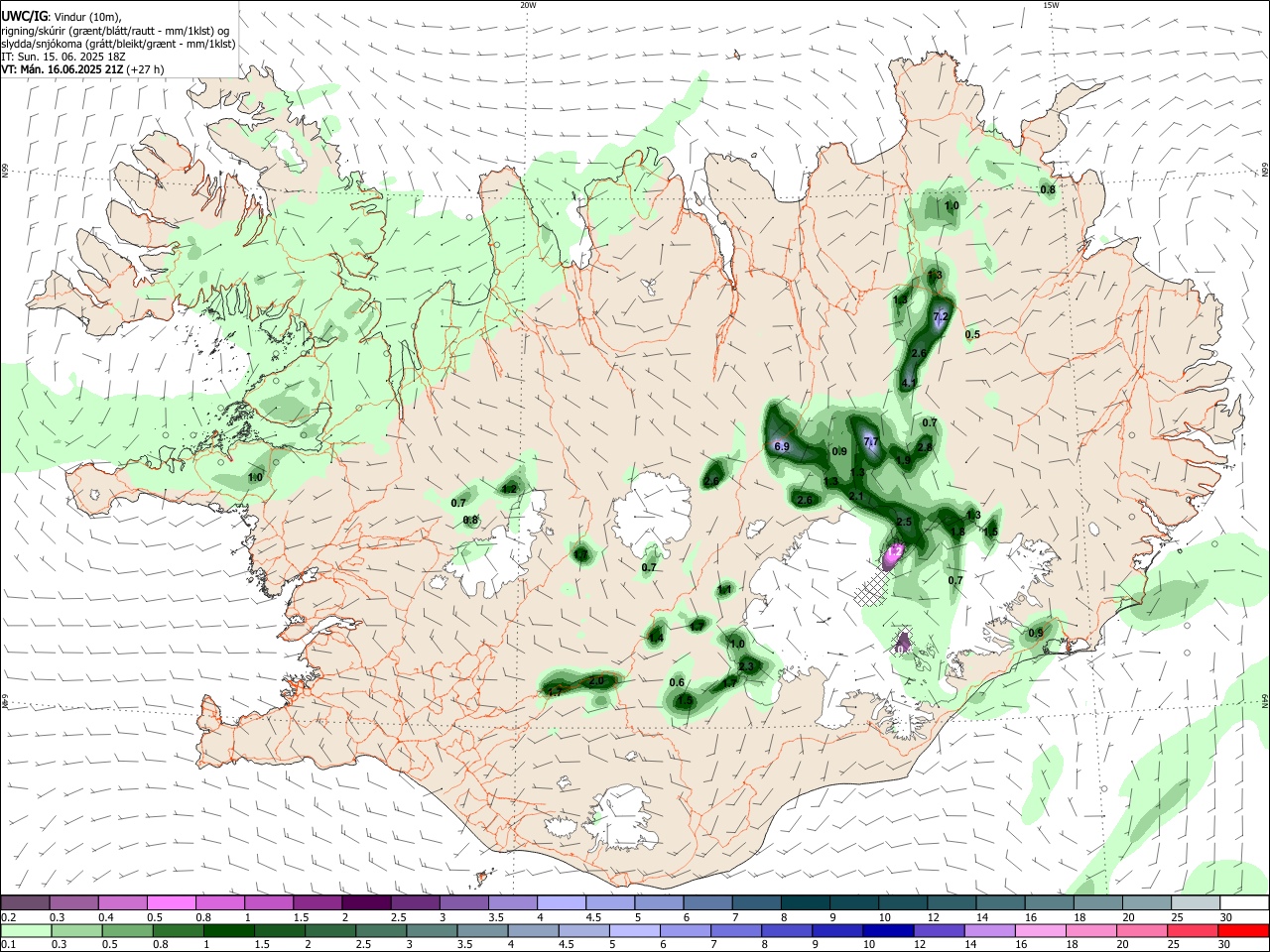Viewport: 1270px width, 952px height.
Task: Click the 'VT: Mán. 16.06.2025 21Z (+27 h)' line
Action: pyautogui.click(x=82, y=69)
